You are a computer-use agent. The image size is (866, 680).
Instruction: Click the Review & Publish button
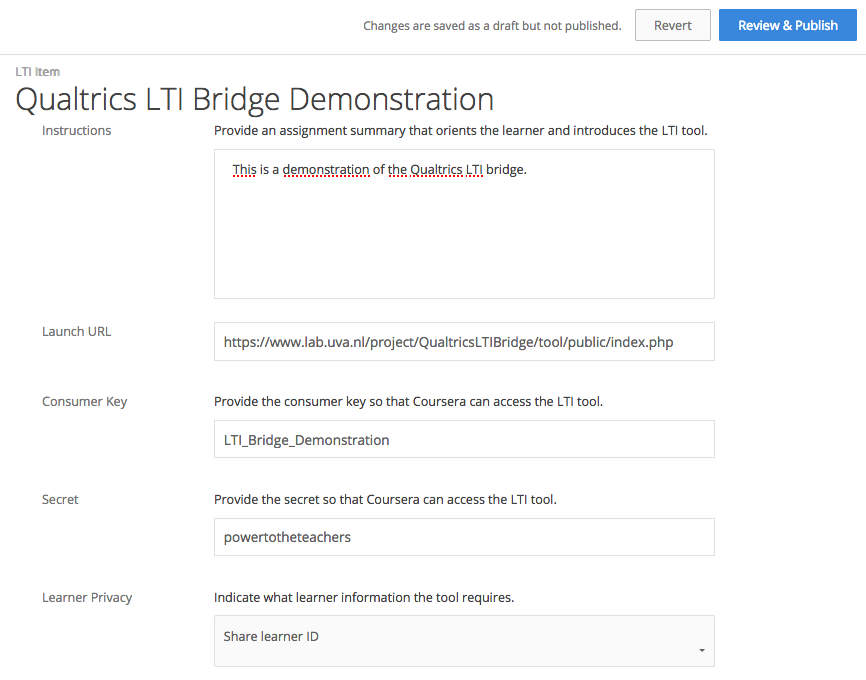click(787, 25)
